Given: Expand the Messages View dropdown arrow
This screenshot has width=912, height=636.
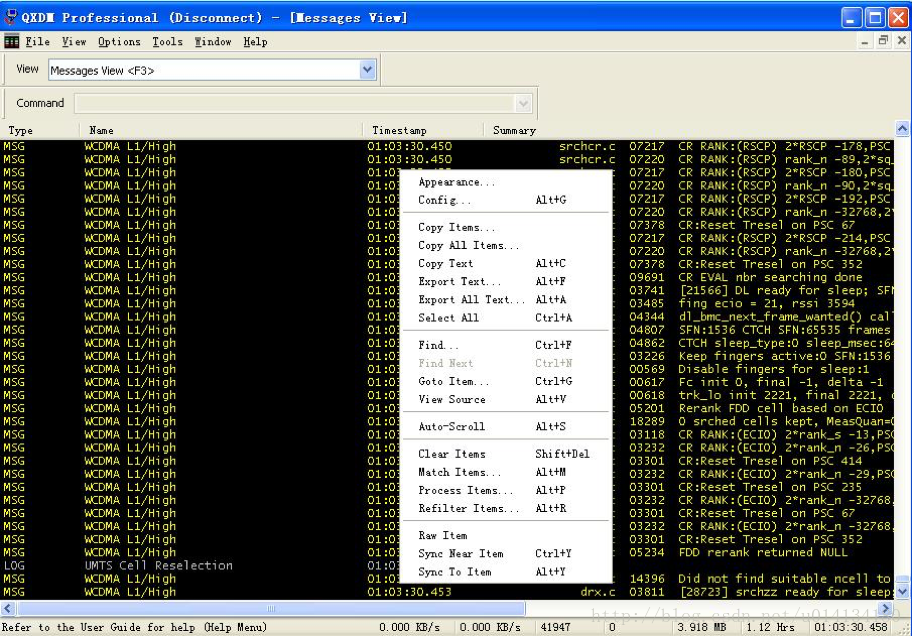Looking at the screenshot, I should point(367,70).
